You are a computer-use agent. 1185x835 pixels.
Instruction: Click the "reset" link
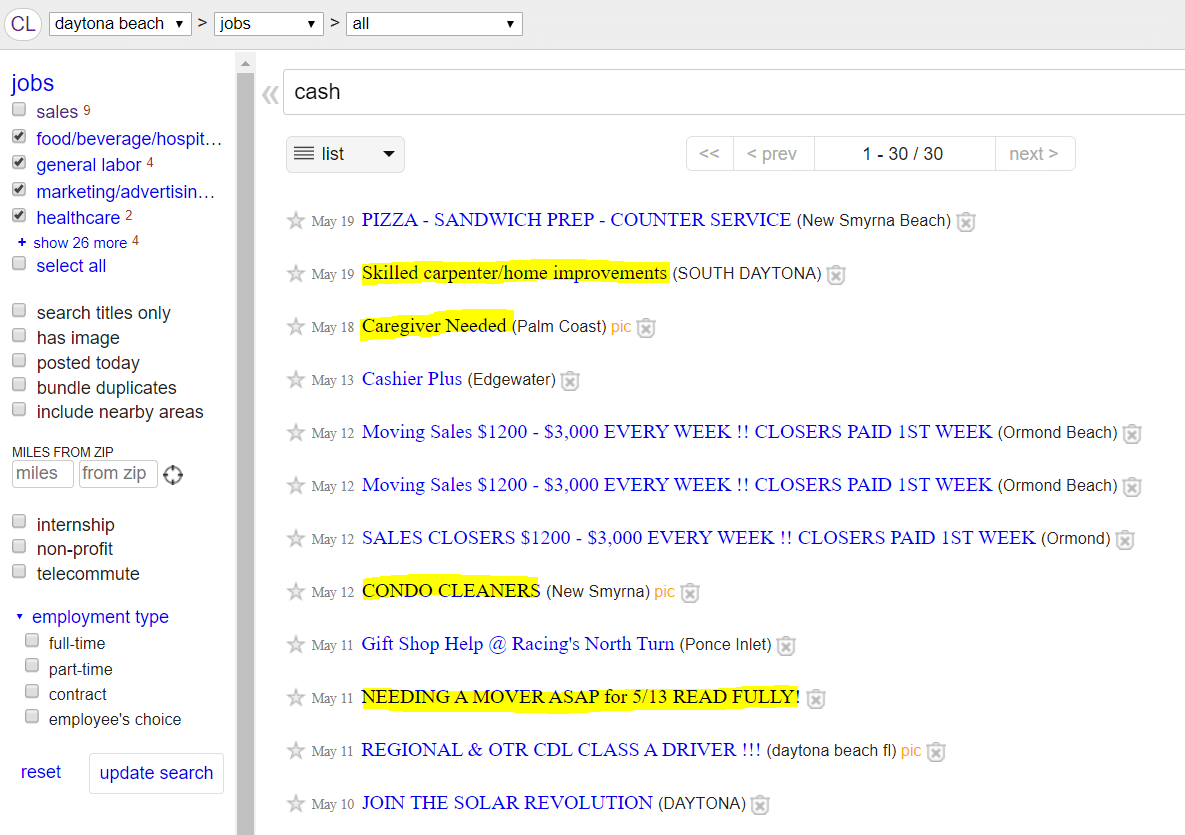click(x=41, y=772)
